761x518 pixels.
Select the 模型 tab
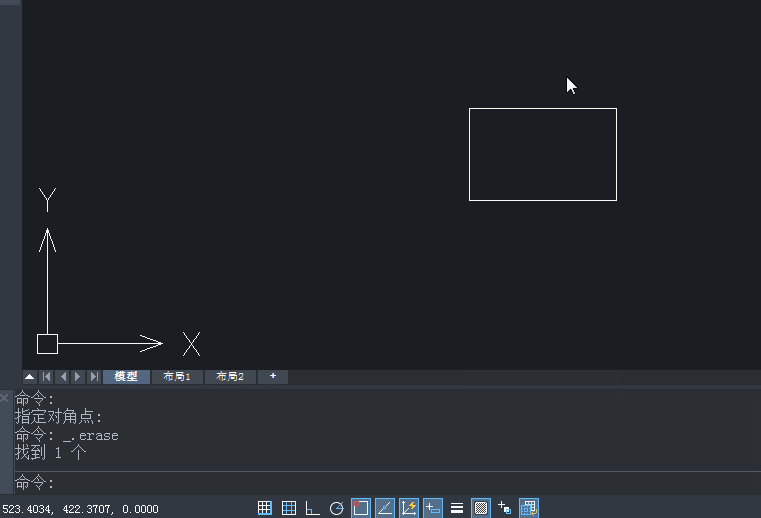126,377
